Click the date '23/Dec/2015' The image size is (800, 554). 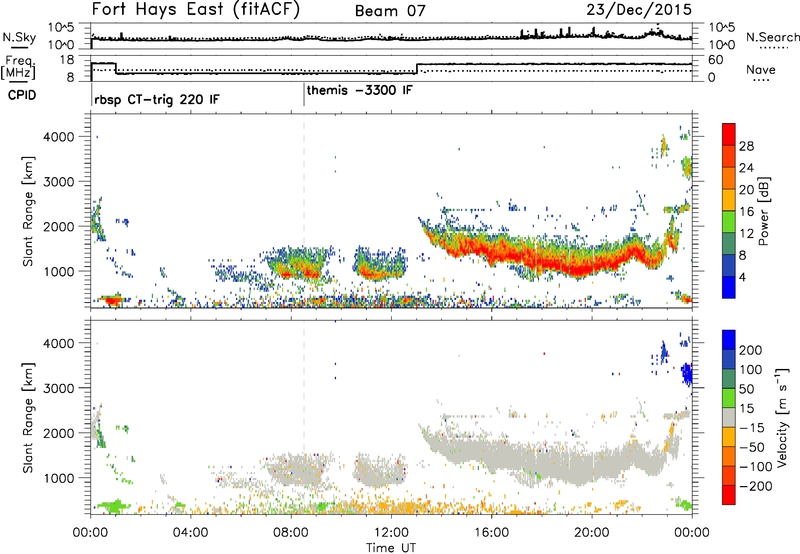[639, 10]
